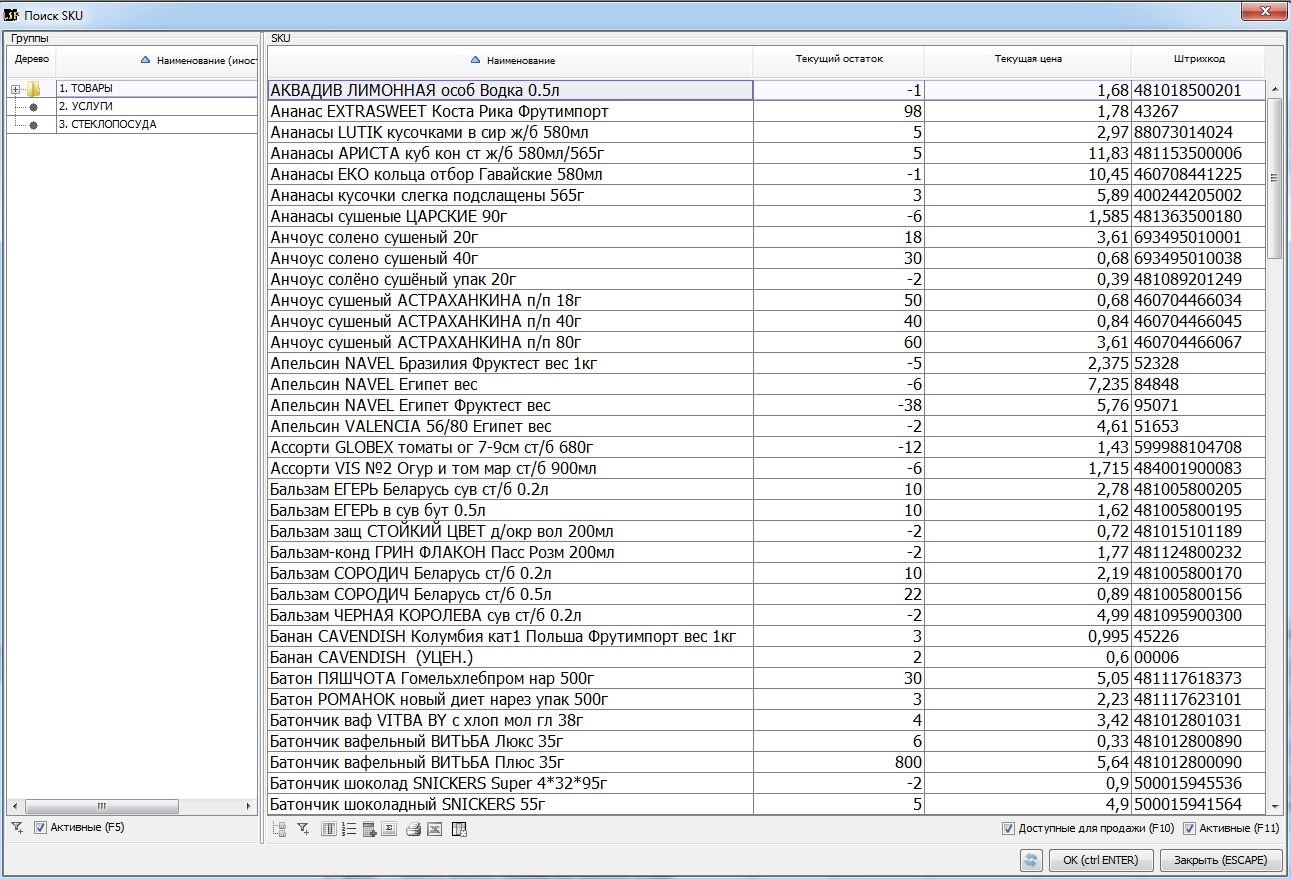Click the refresh arrows button beside OK
The width and height of the screenshot is (1291, 879).
click(x=1031, y=860)
